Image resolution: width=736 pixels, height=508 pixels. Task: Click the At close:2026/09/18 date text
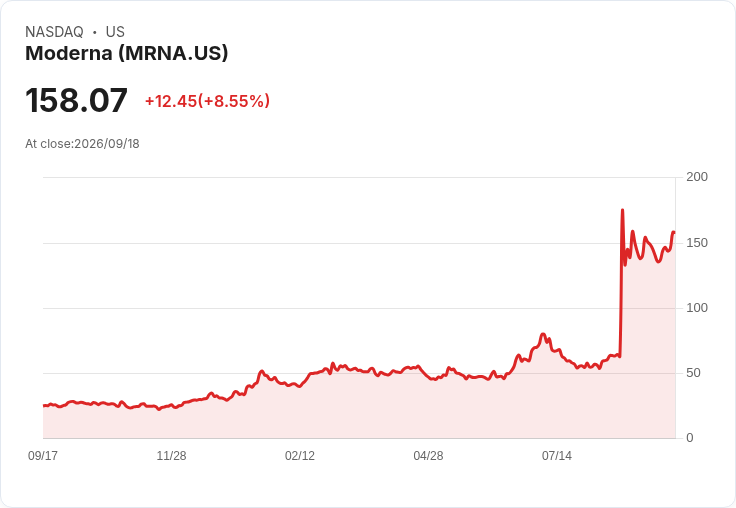pyautogui.click(x=82, y=144)
